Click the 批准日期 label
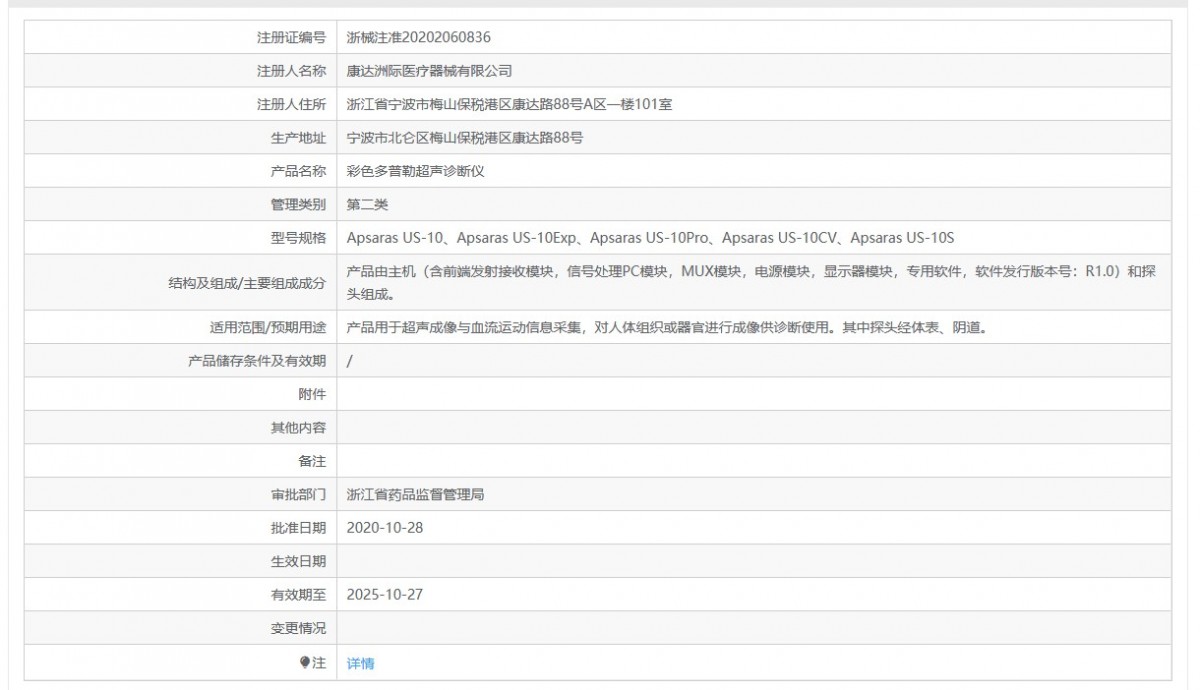The height and width of the screenshot is (690, 1200). click(298, 527)
